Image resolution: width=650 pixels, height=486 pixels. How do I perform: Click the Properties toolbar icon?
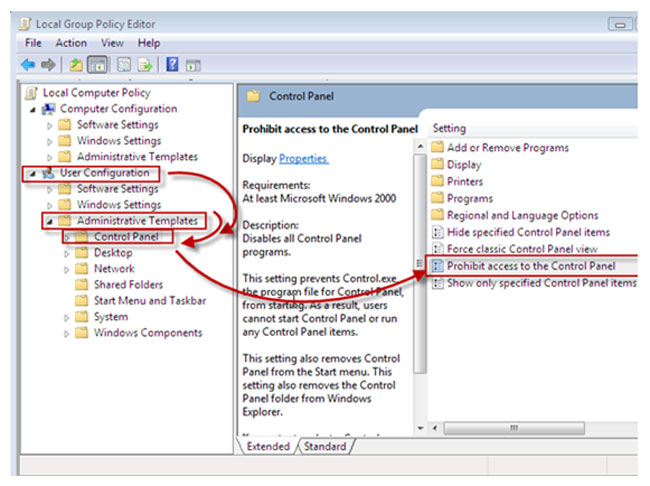tap(124, 65)
